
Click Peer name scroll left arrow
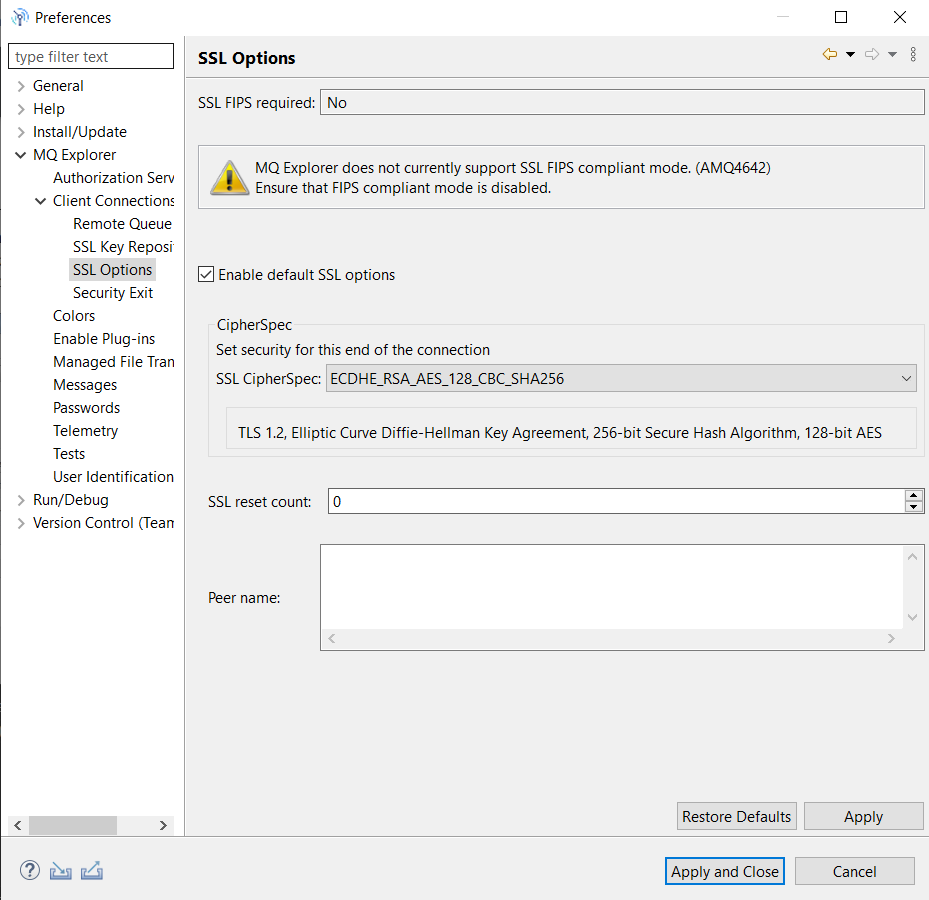332,638
